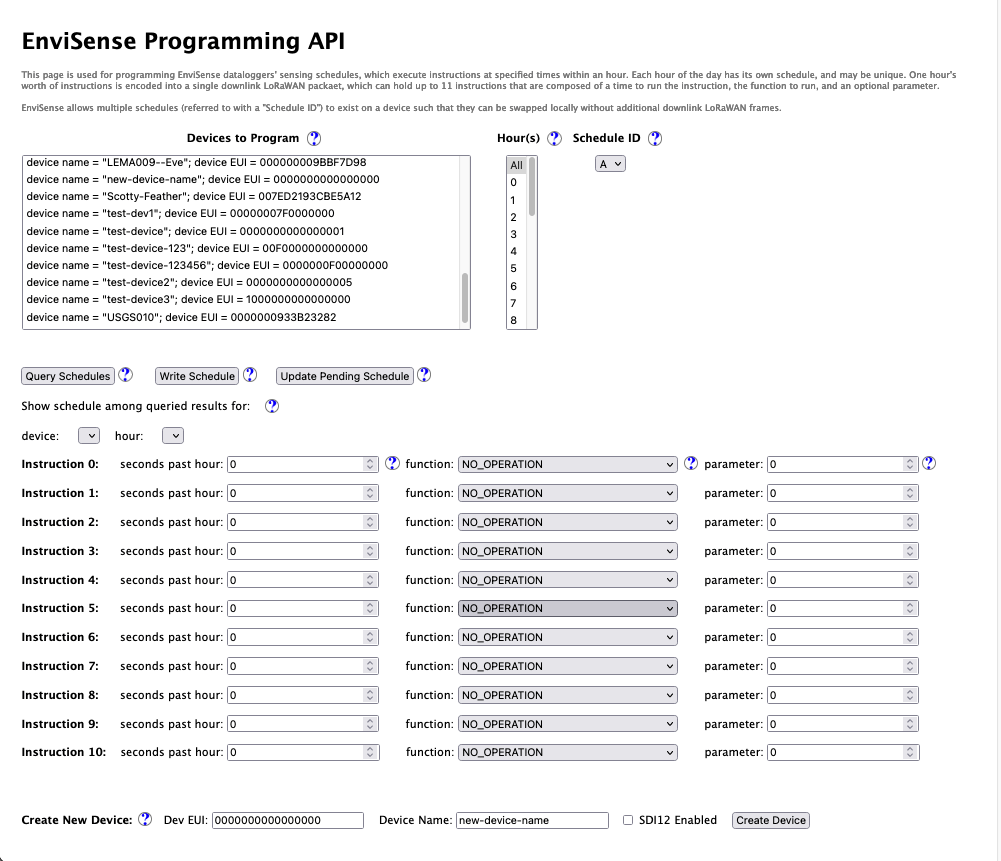This screenshot has height=861, width=1001.
Task: Focus Instruction 4 seconds past hour field
Action: [303, 580]
